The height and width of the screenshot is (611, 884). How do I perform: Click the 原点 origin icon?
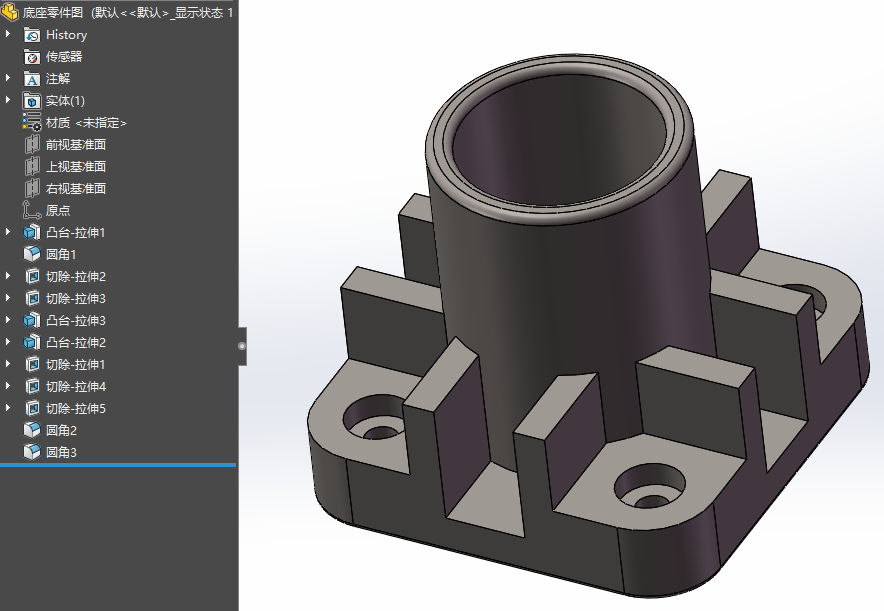point(32,210)
